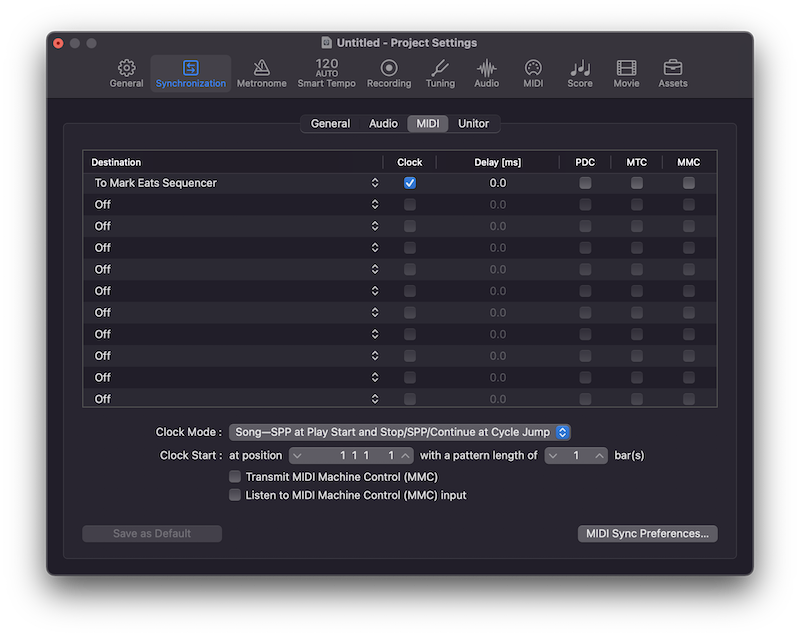
Task: Decrease the pattern length bars
Action: tap(553, 455)
